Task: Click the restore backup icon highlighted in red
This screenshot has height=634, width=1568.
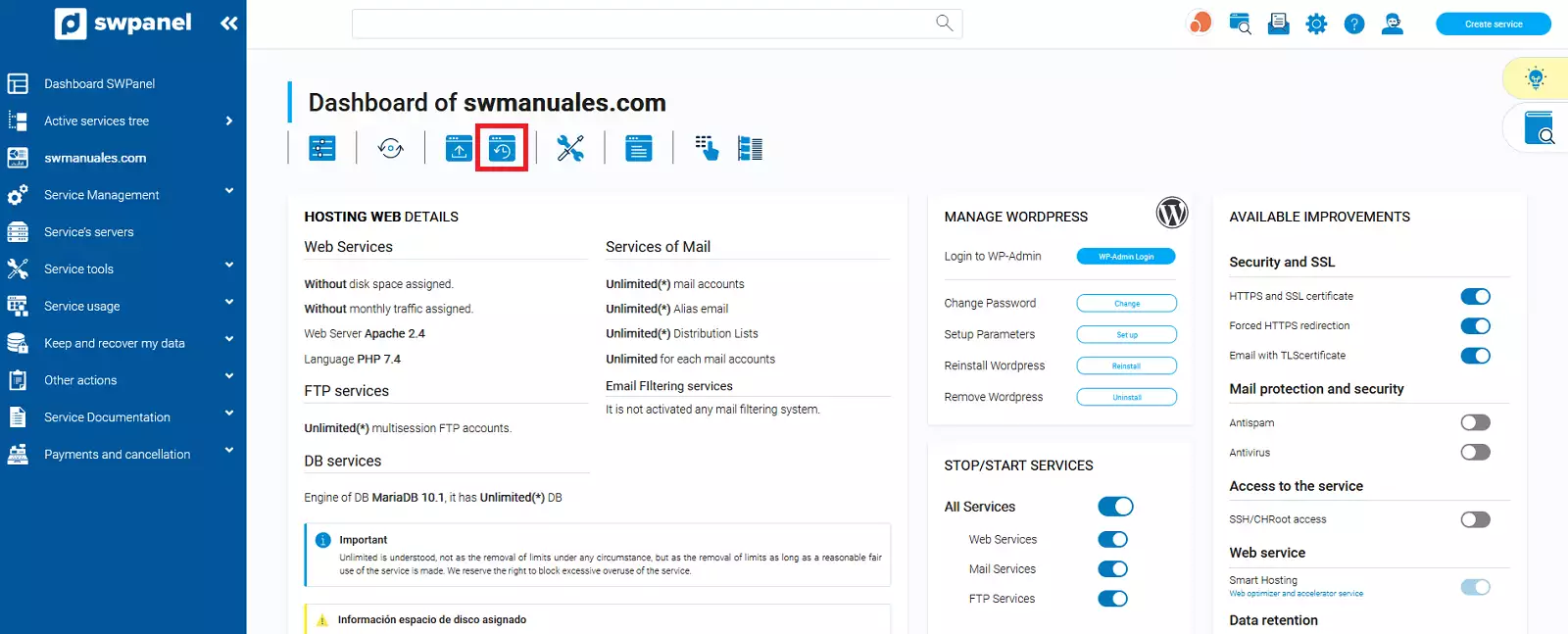Action: 502,149
